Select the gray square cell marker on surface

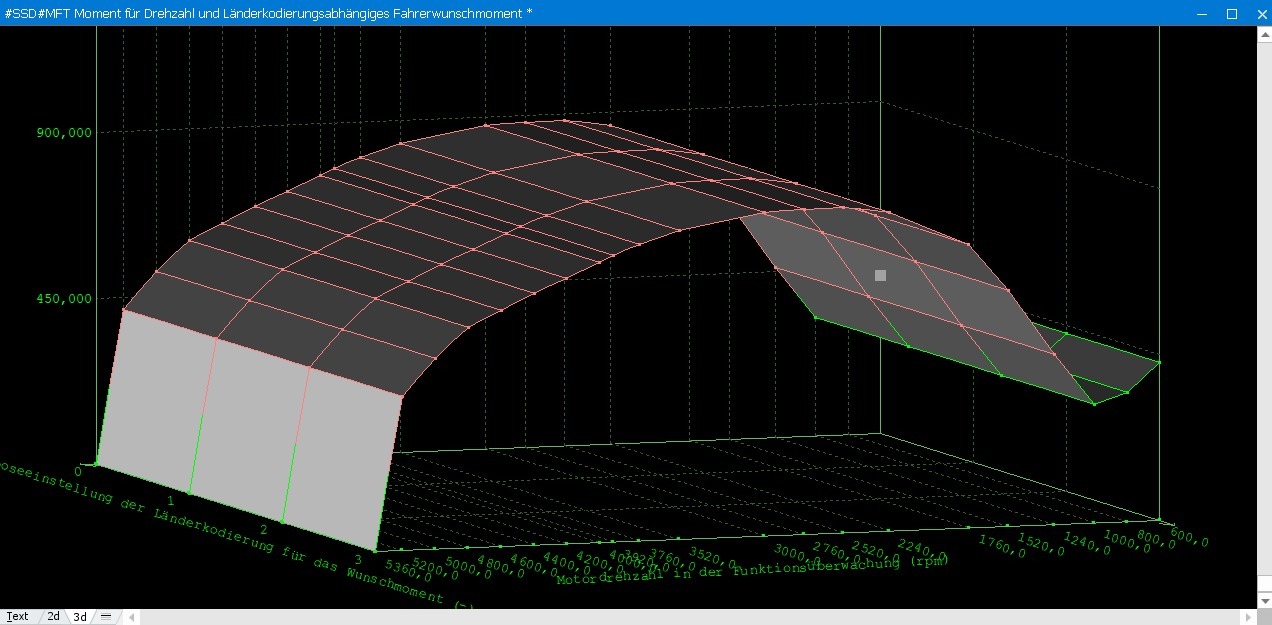pyautogui.click(x=880, y=275)
